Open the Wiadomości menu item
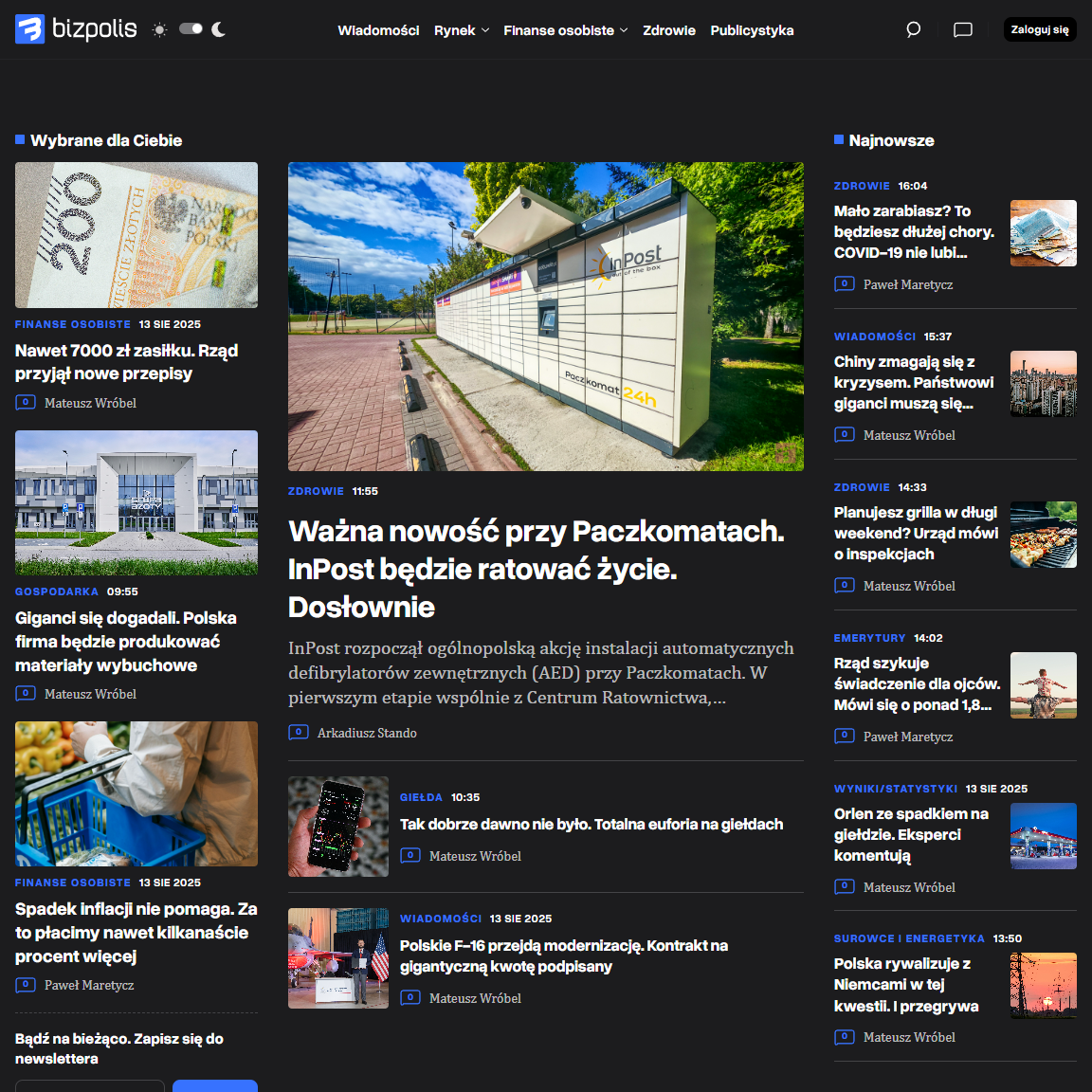Viewport: 1092px width, 1092px height. [x=378, y=30]
